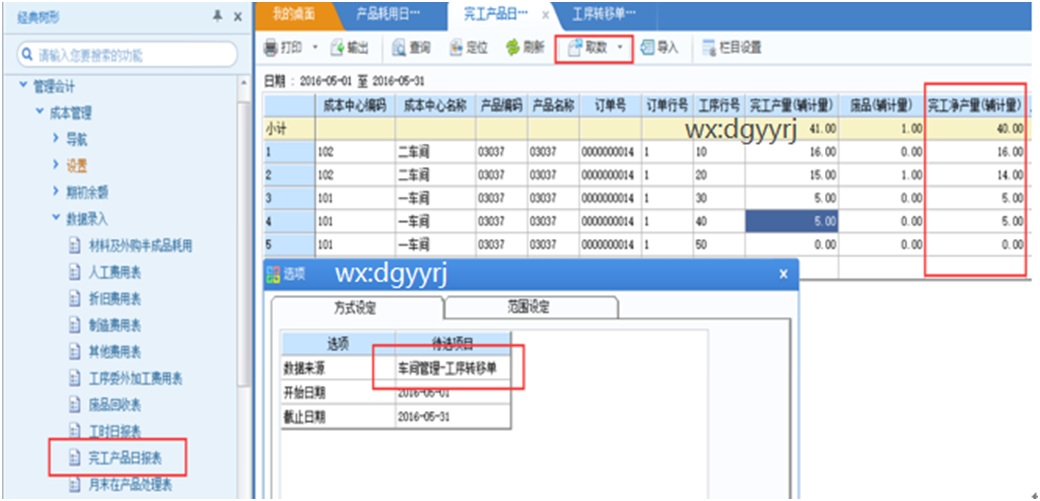
Task: Select the 小计 subtotal row header
Action: (289, 129)
